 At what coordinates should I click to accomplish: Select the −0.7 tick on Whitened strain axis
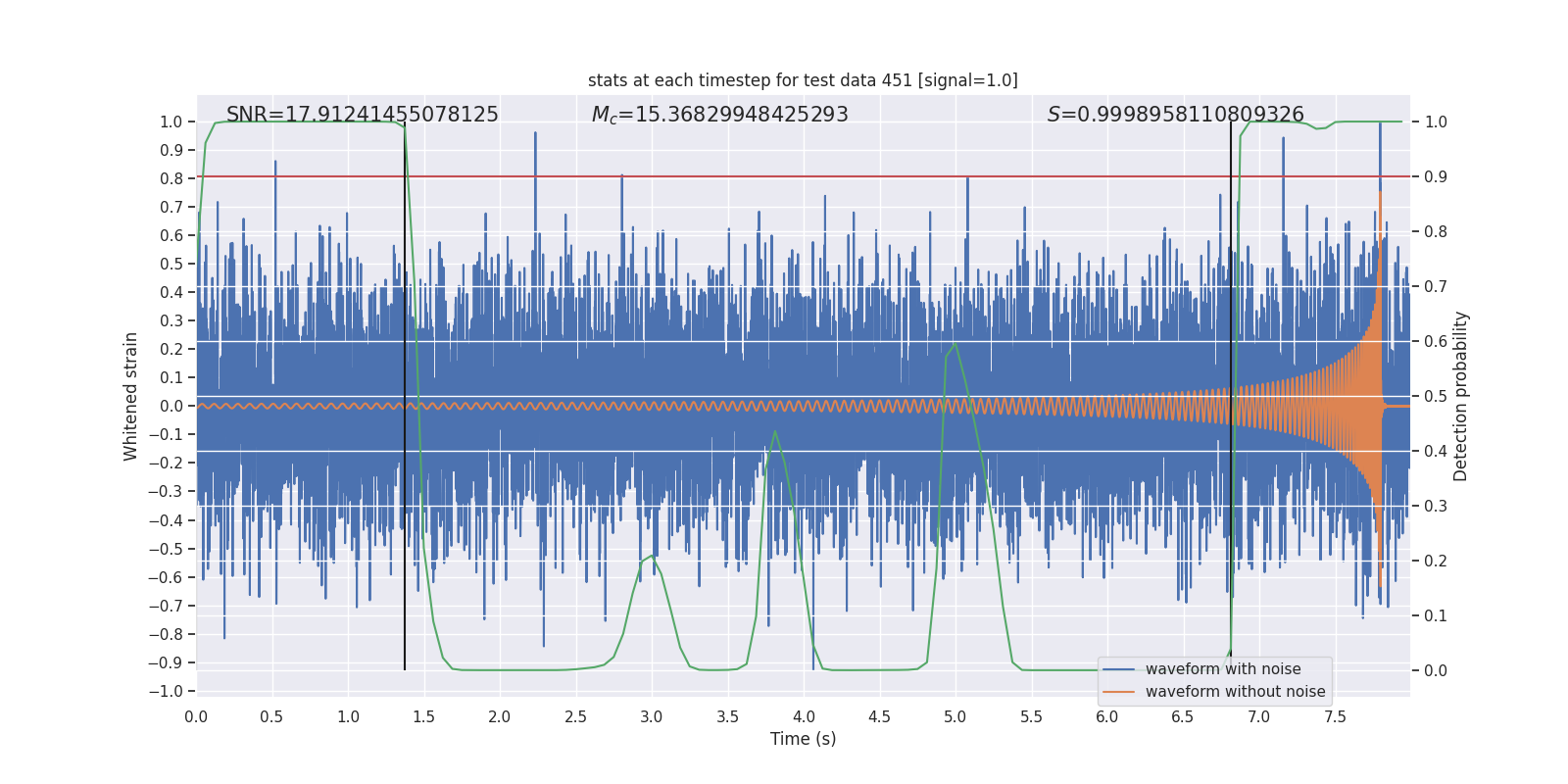166,606
